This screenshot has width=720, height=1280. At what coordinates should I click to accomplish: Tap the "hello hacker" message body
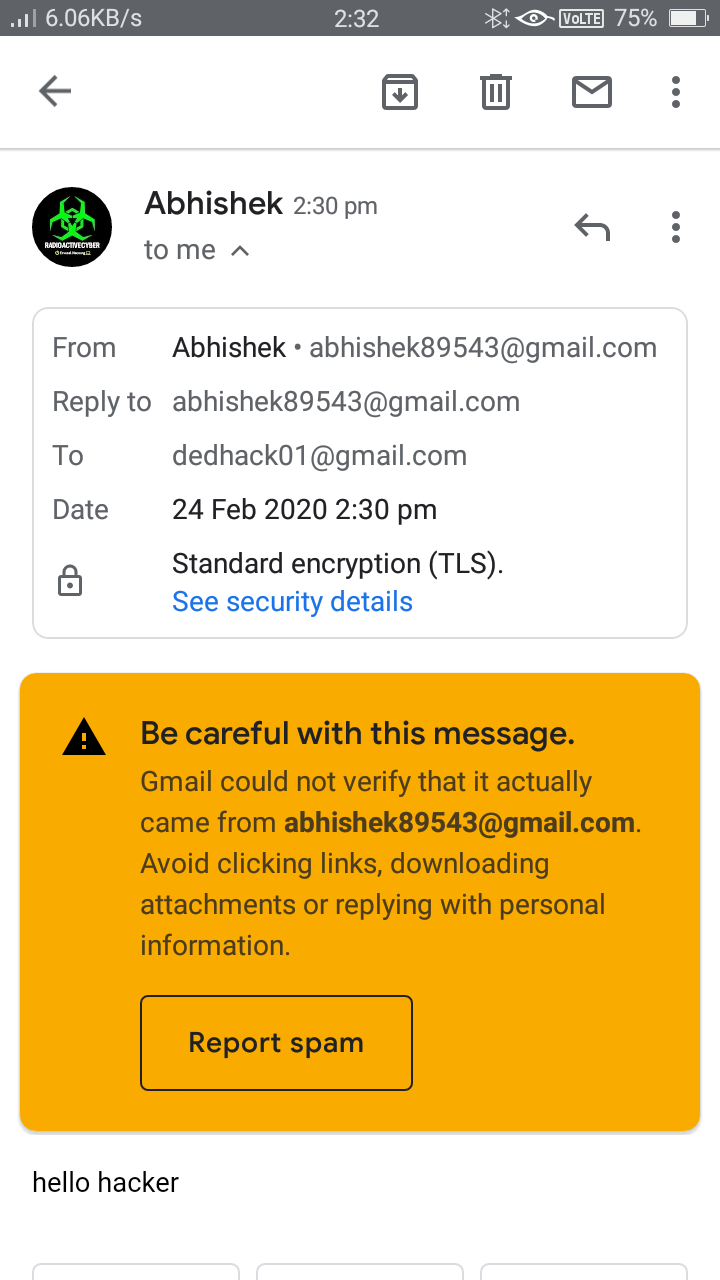click(106, 1183)
